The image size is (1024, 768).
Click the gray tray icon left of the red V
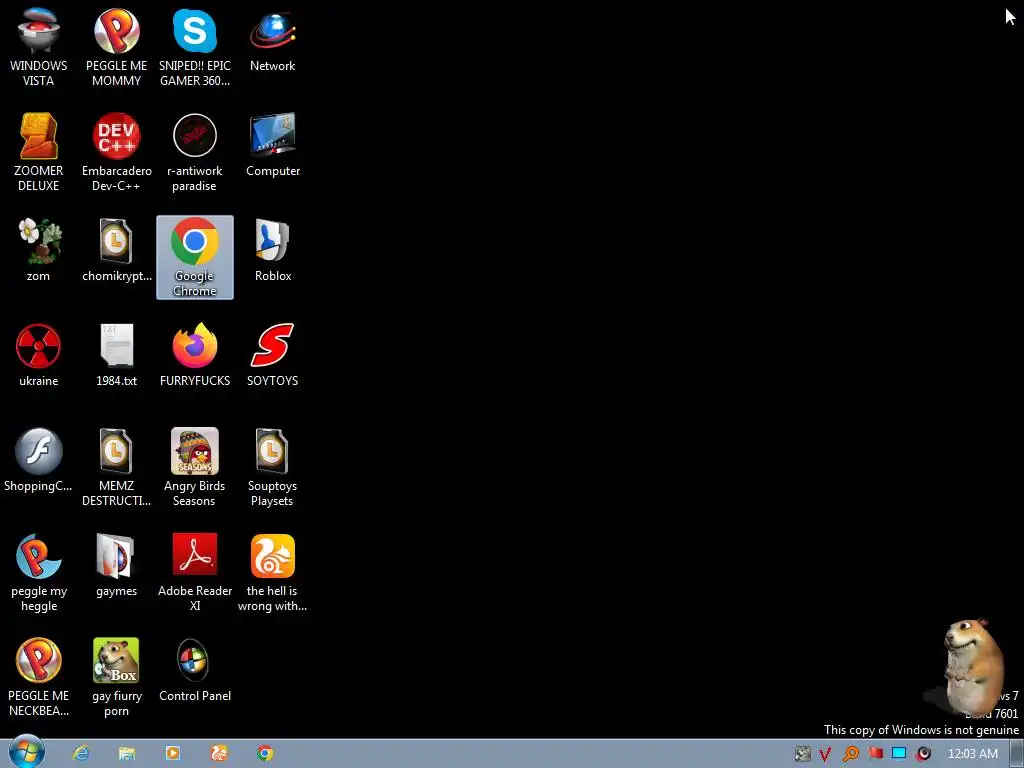803,754
